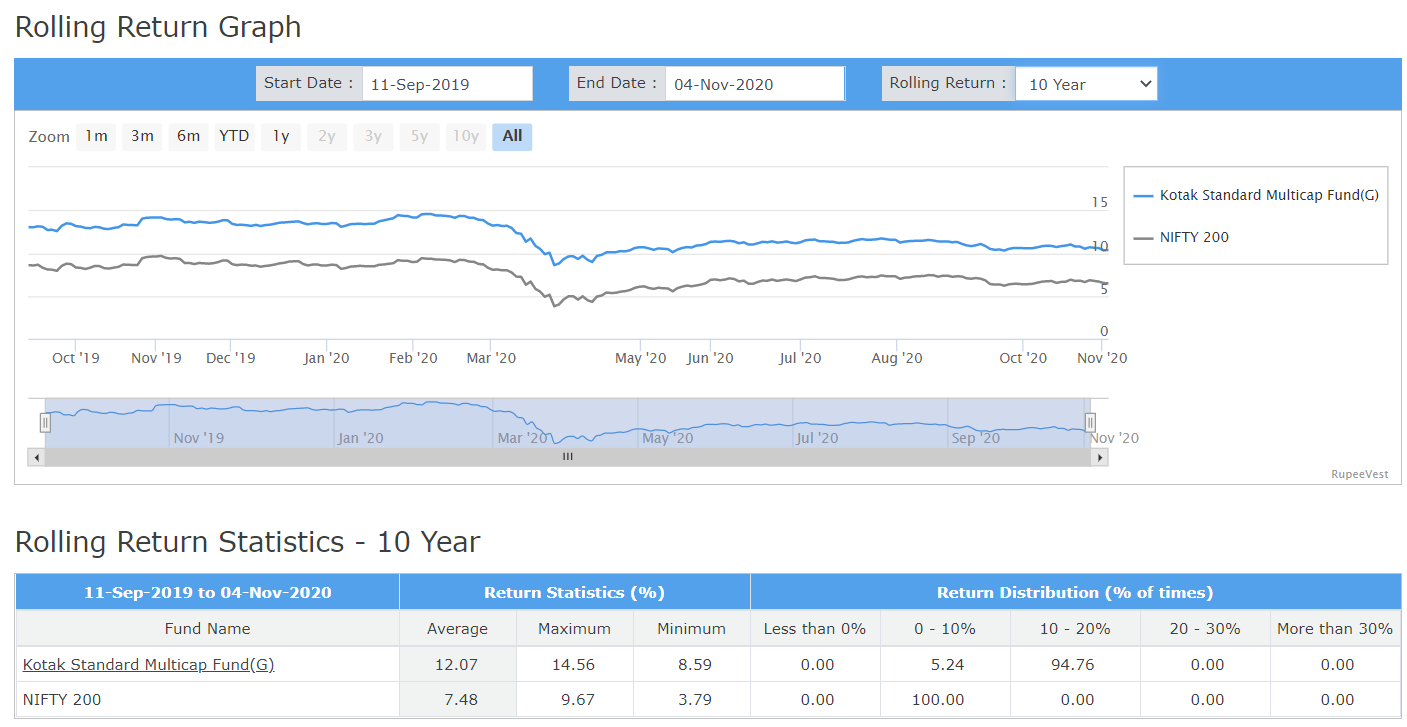Viewport: 1407px width, 727px height.
Task: Select the 6m zoom range
Action: click(x=188, y=136)
